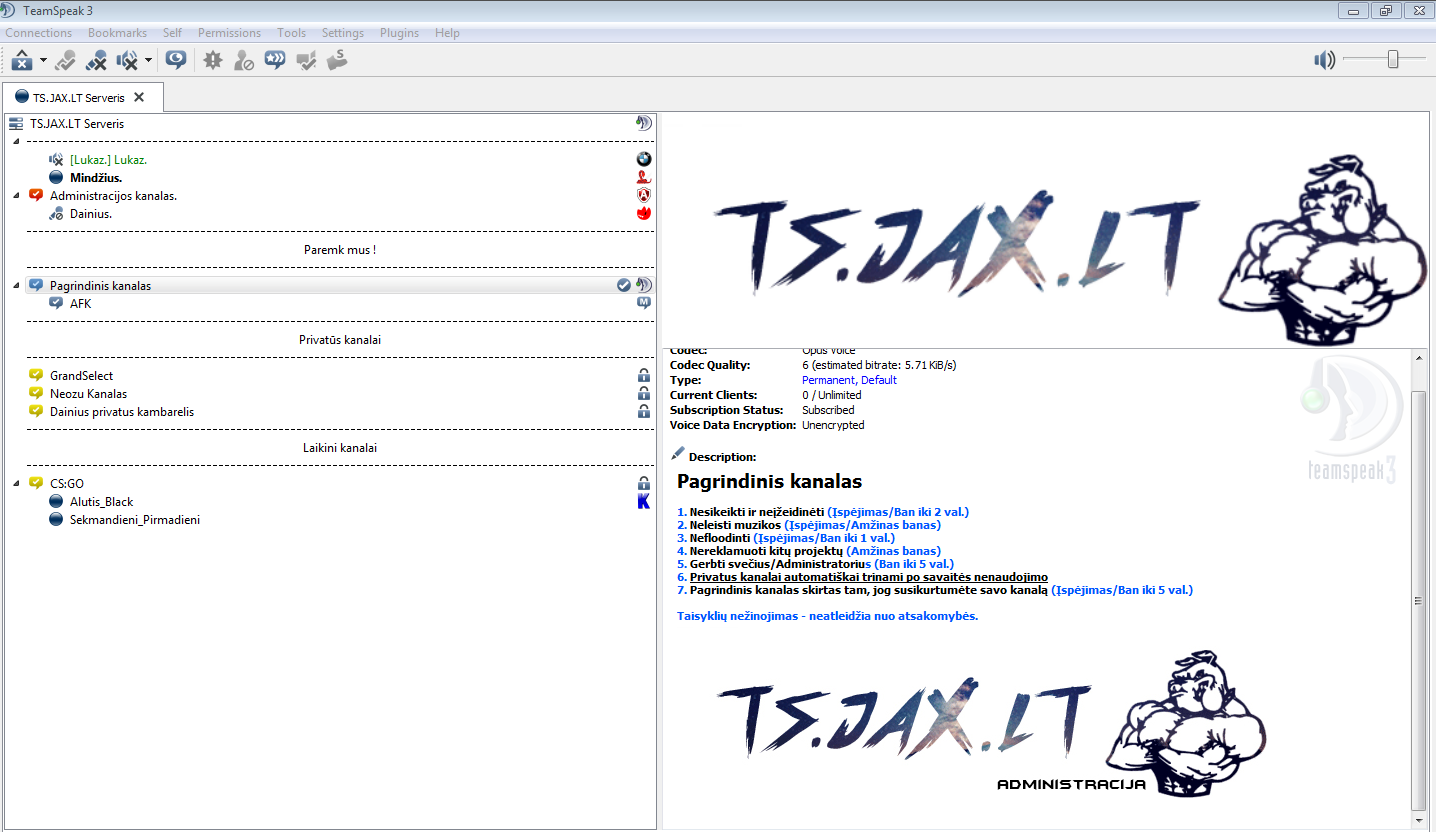
Task: Collapse the Administracijos kanalas channel
Action: click(16, 196)
